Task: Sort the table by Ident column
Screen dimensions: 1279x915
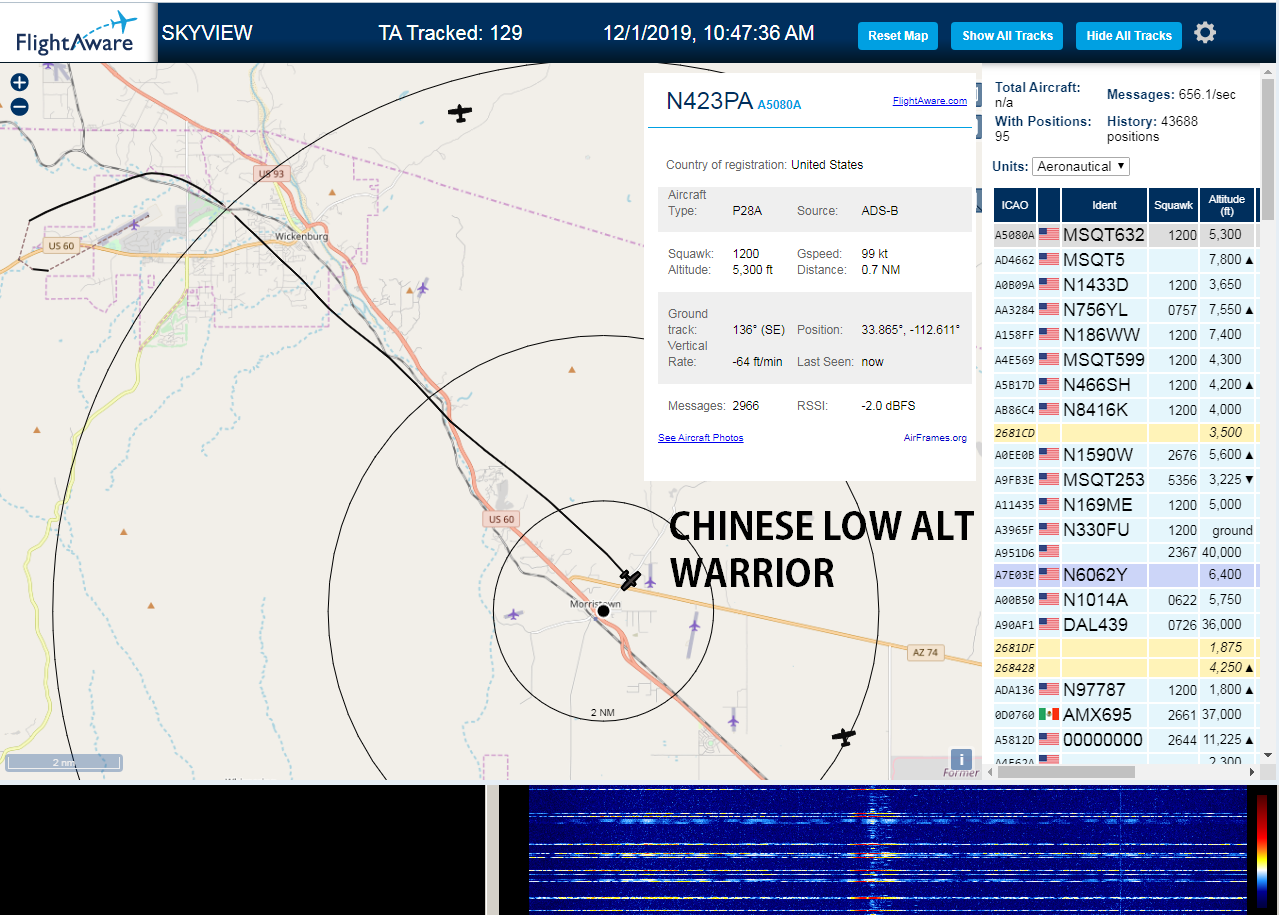Action: 1104,205
